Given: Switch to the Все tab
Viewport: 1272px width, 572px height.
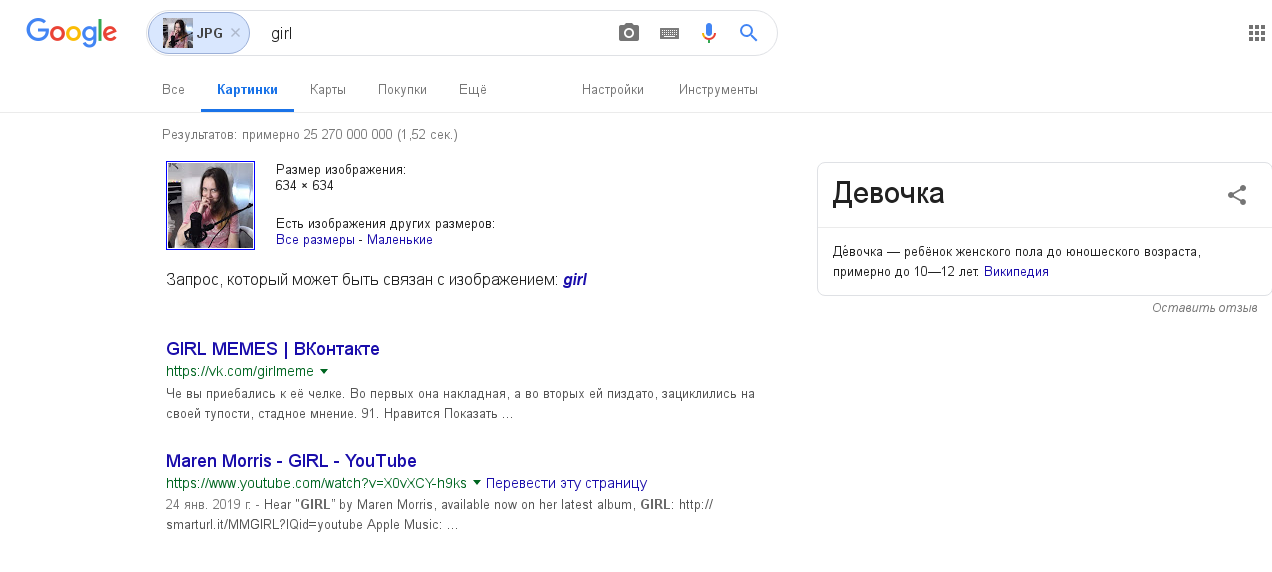Looking at the screenshot, I should tap(173, 89).
